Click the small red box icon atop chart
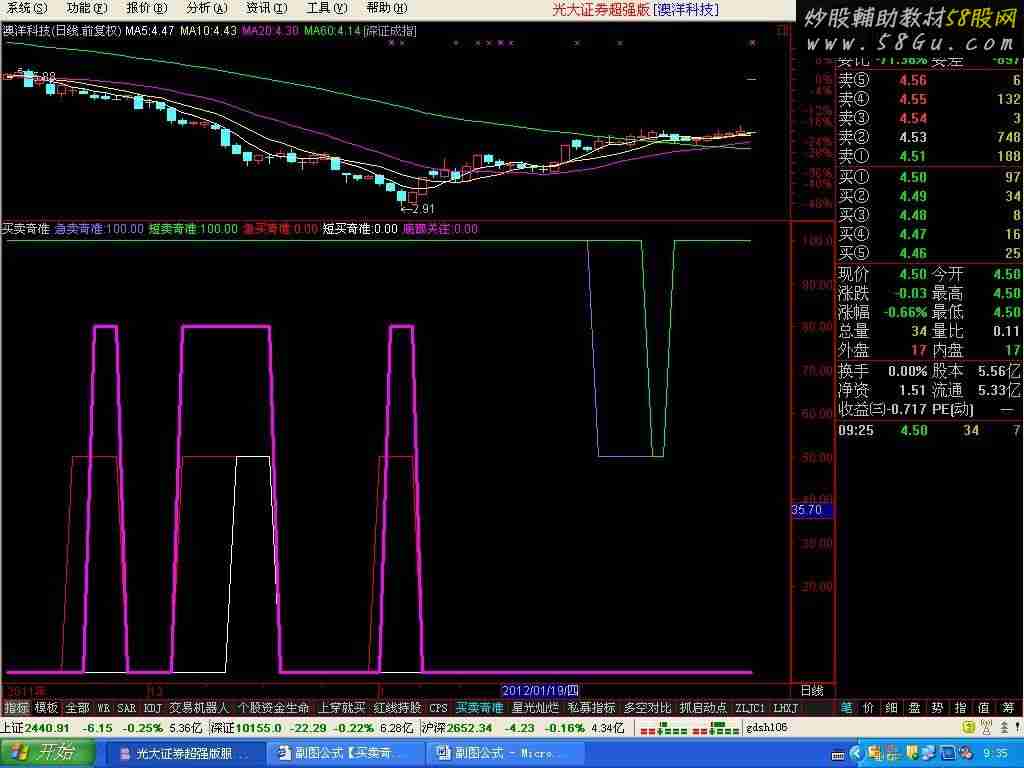This screenshot has height=768, width=1024. [784, 31]
